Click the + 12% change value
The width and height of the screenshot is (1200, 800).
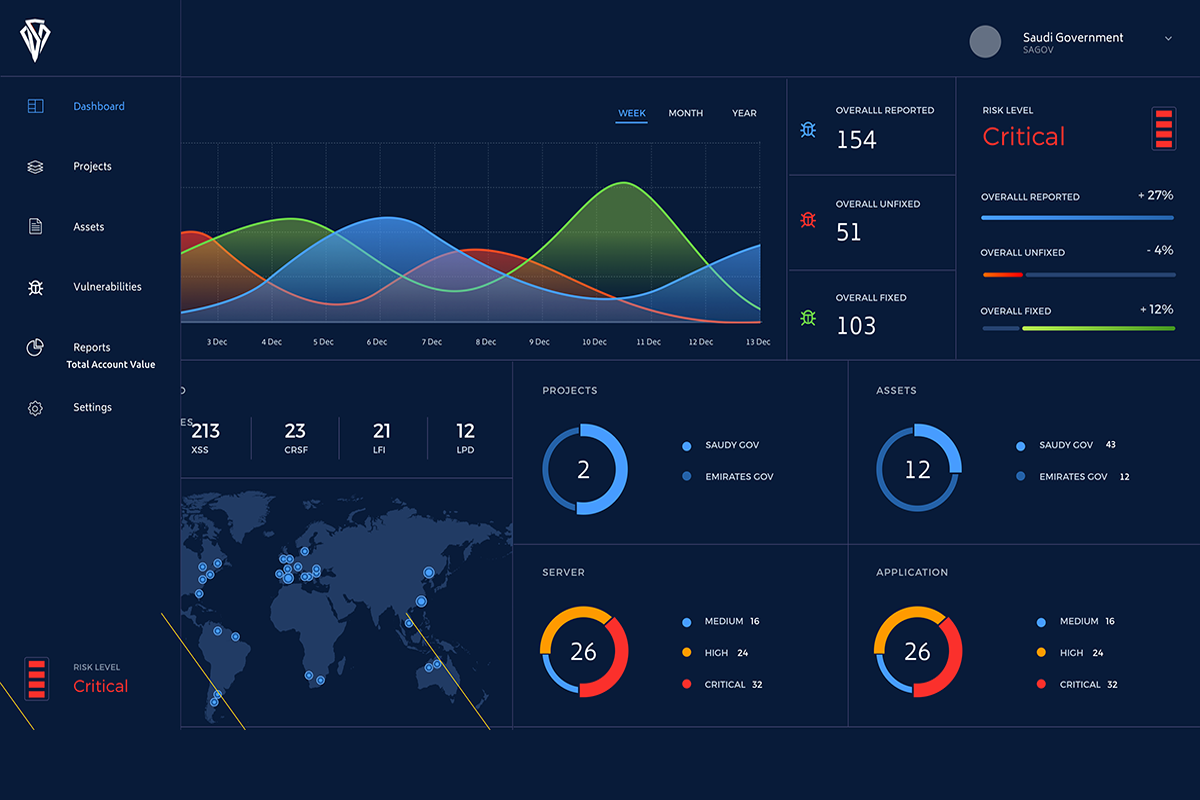point(1157,310)
